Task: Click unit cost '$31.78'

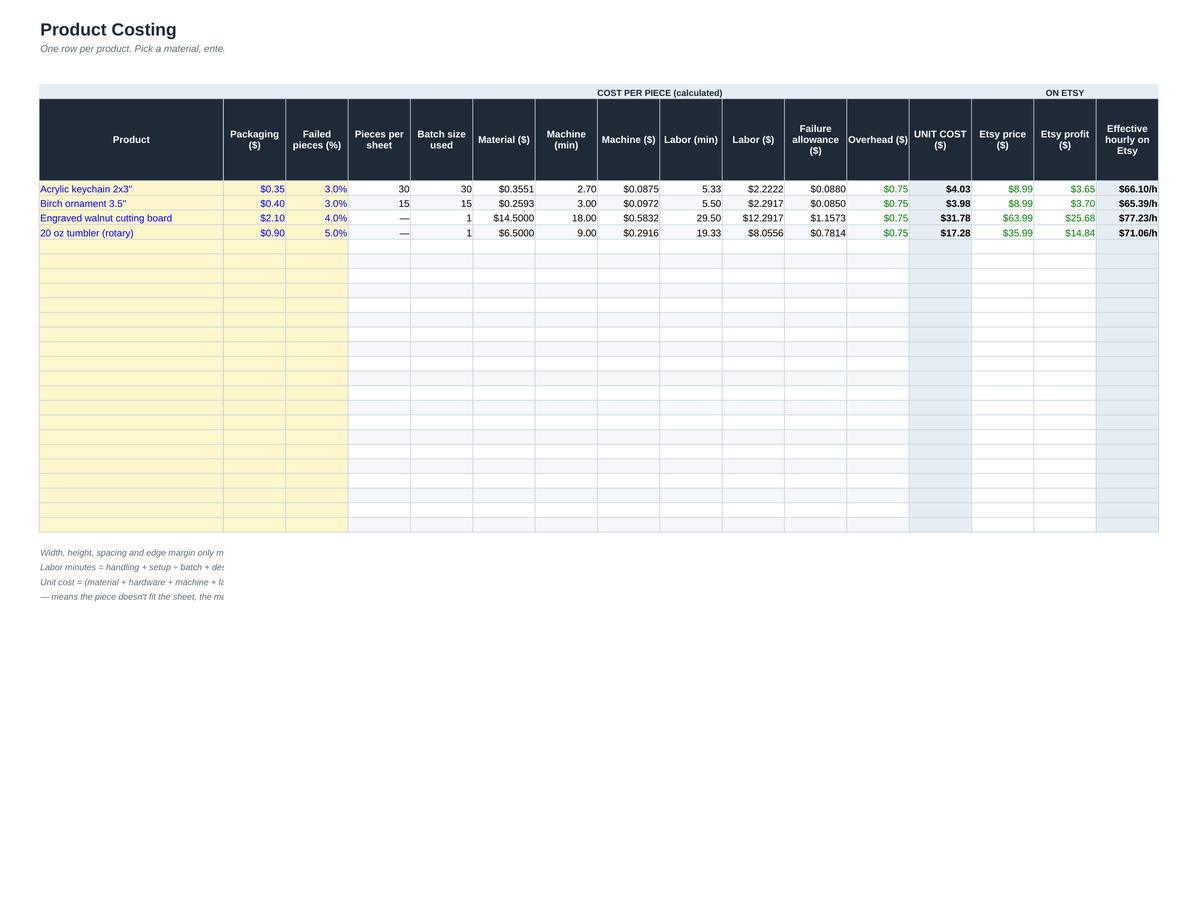Action: click(940, 218)
